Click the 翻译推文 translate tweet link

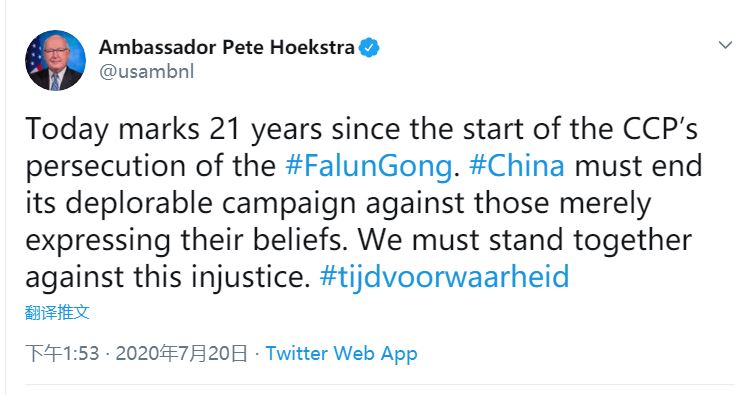[57, 312]
